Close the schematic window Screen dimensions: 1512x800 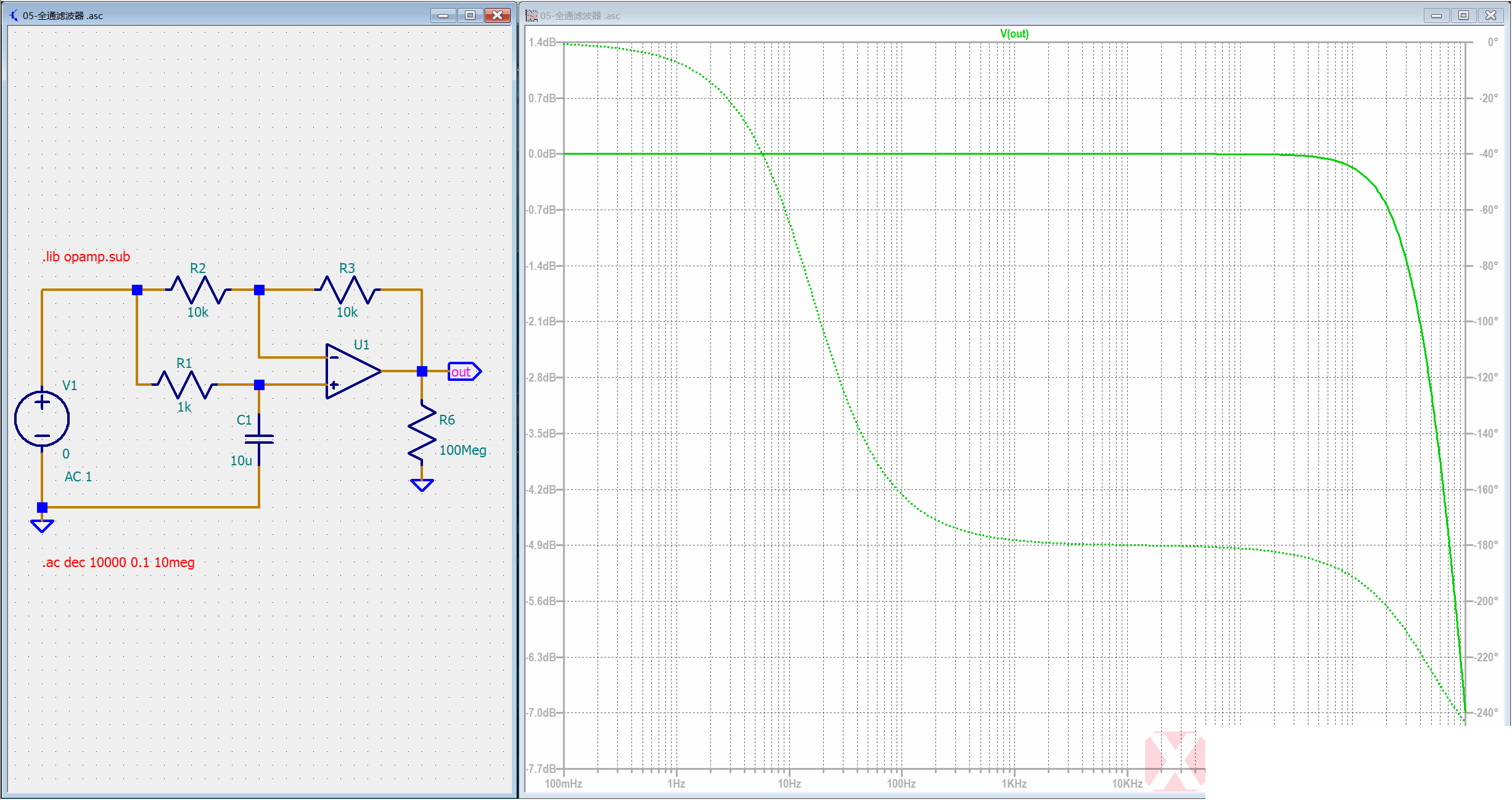497,15
